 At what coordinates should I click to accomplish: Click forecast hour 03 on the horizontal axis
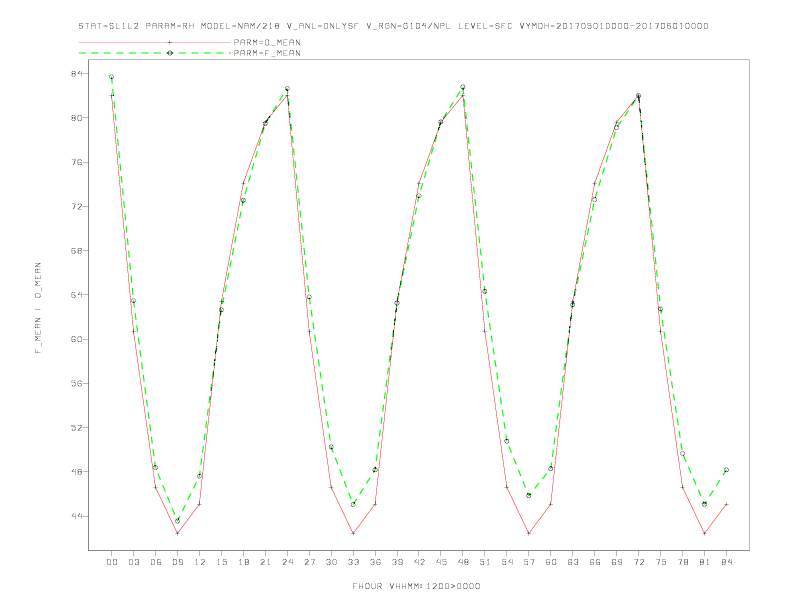pos(133,562)
